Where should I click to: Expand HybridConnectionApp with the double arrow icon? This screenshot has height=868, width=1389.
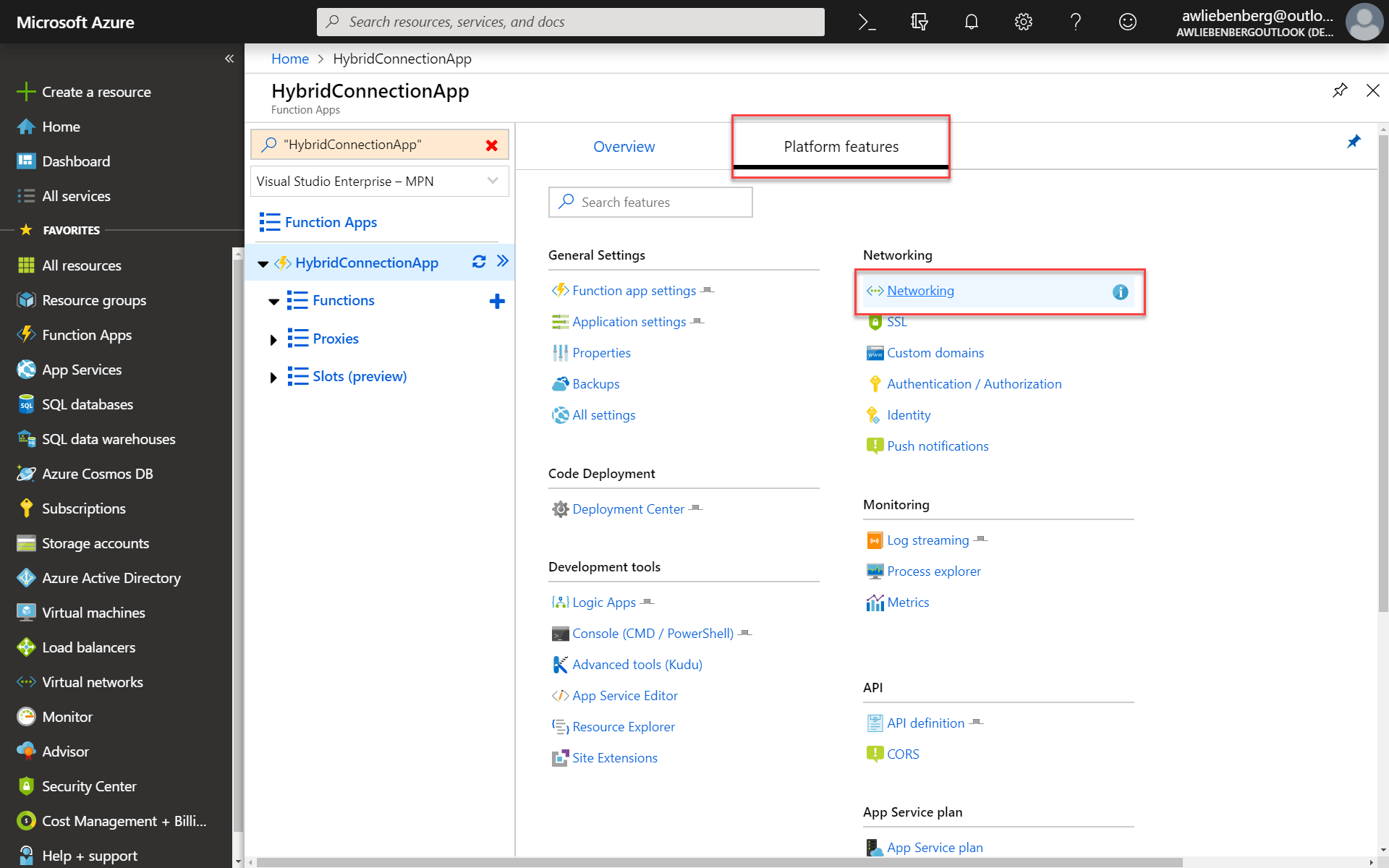click(x=503, y=261)
